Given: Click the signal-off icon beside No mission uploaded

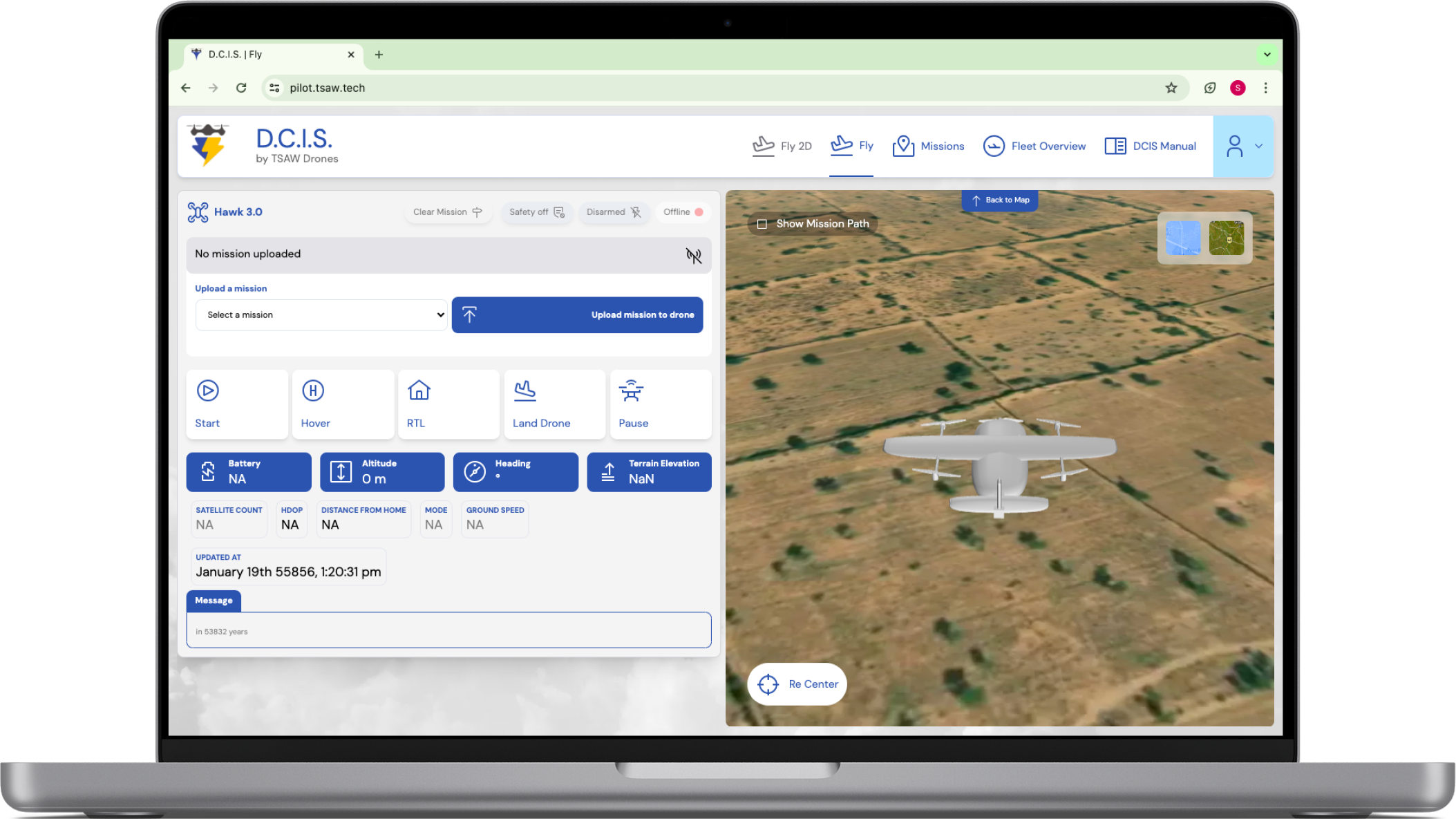Looking at the screenshot, I should pyautogui.click(x=693, y=255).
